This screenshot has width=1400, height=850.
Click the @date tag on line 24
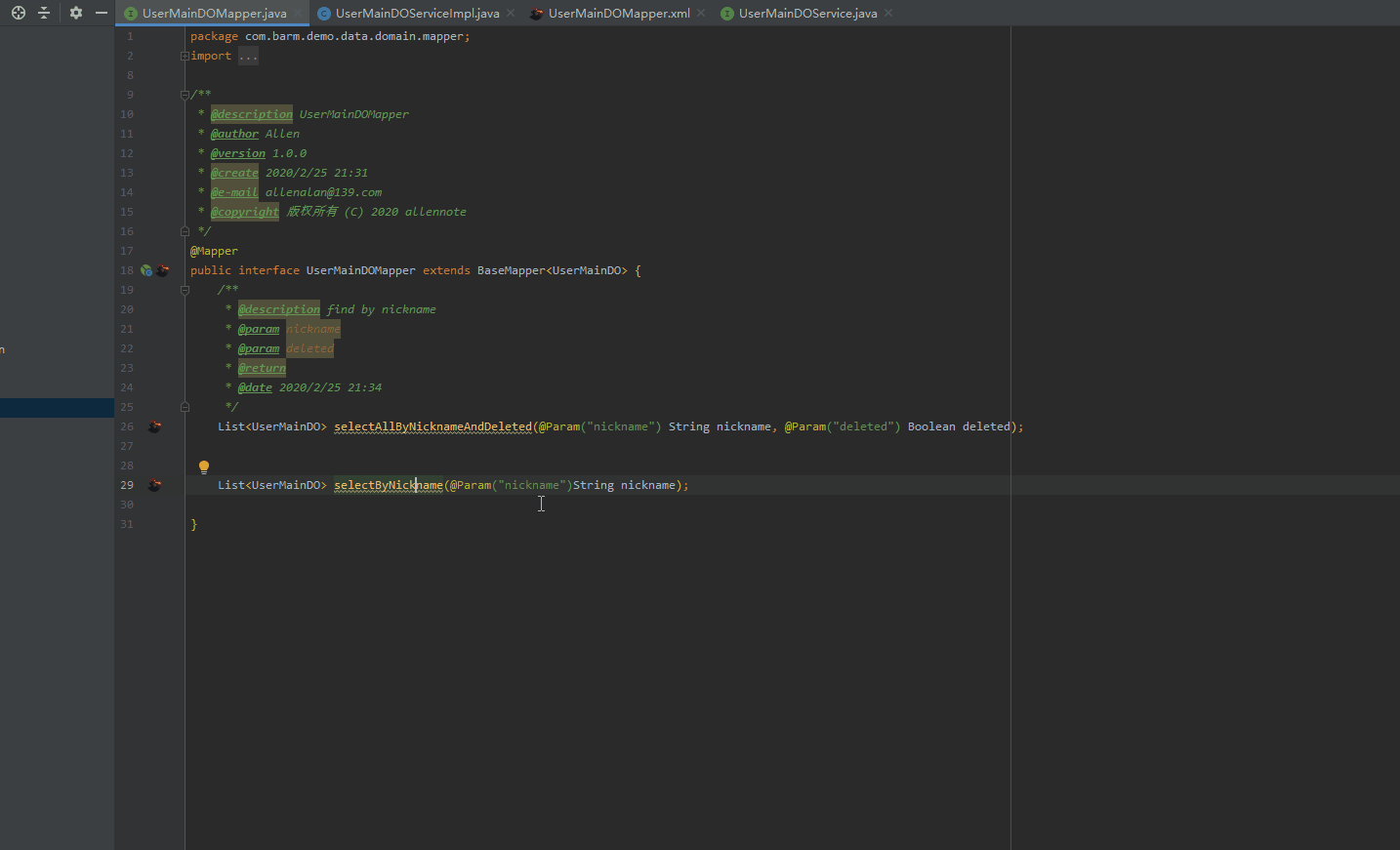[x=255, y=387]
